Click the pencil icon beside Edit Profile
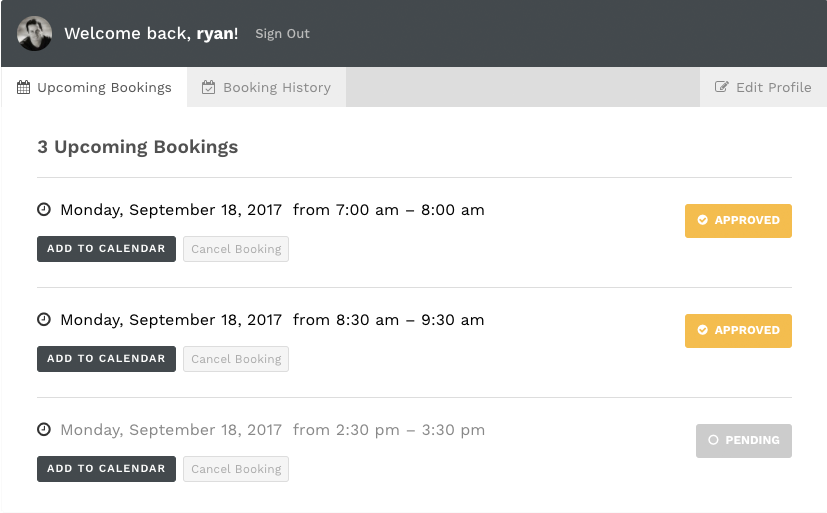This screenshot has width=827, height=513. point(722,87)
